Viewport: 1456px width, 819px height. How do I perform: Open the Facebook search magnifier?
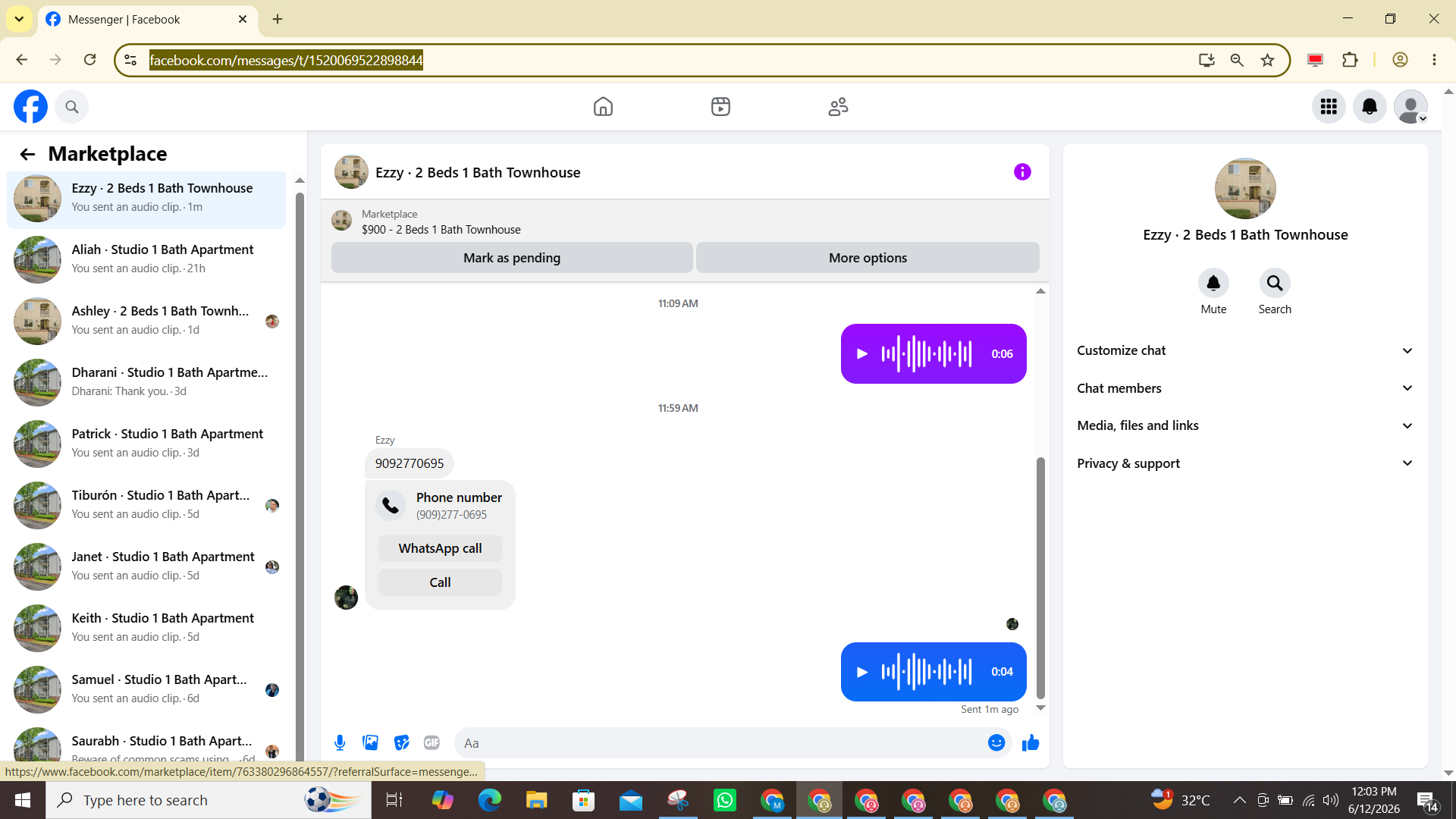click(x=72, y=107)
